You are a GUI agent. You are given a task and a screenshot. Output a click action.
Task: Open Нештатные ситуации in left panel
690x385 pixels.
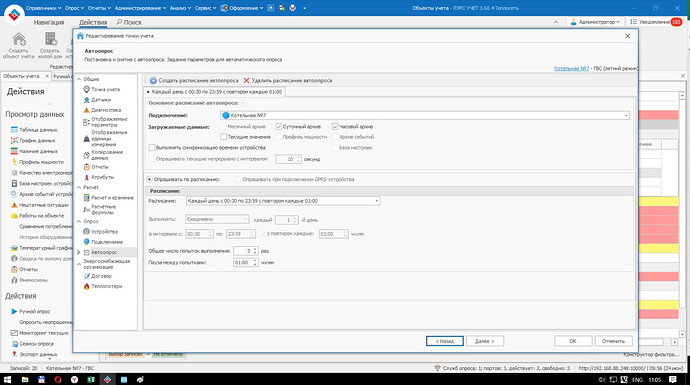pos(40,205)
